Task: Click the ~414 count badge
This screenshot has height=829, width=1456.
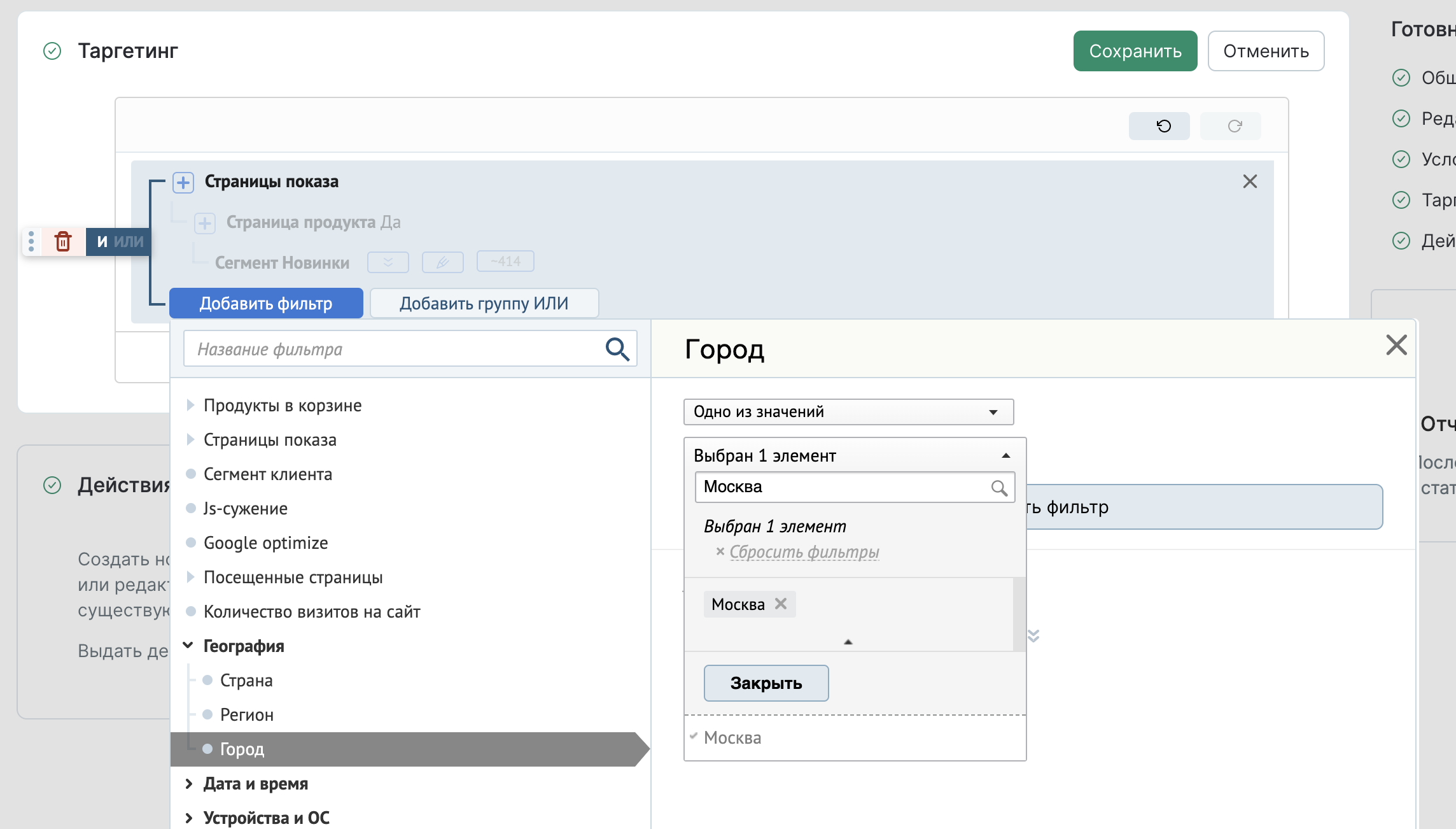Action: pyautogui.click(x=505, y=262)
